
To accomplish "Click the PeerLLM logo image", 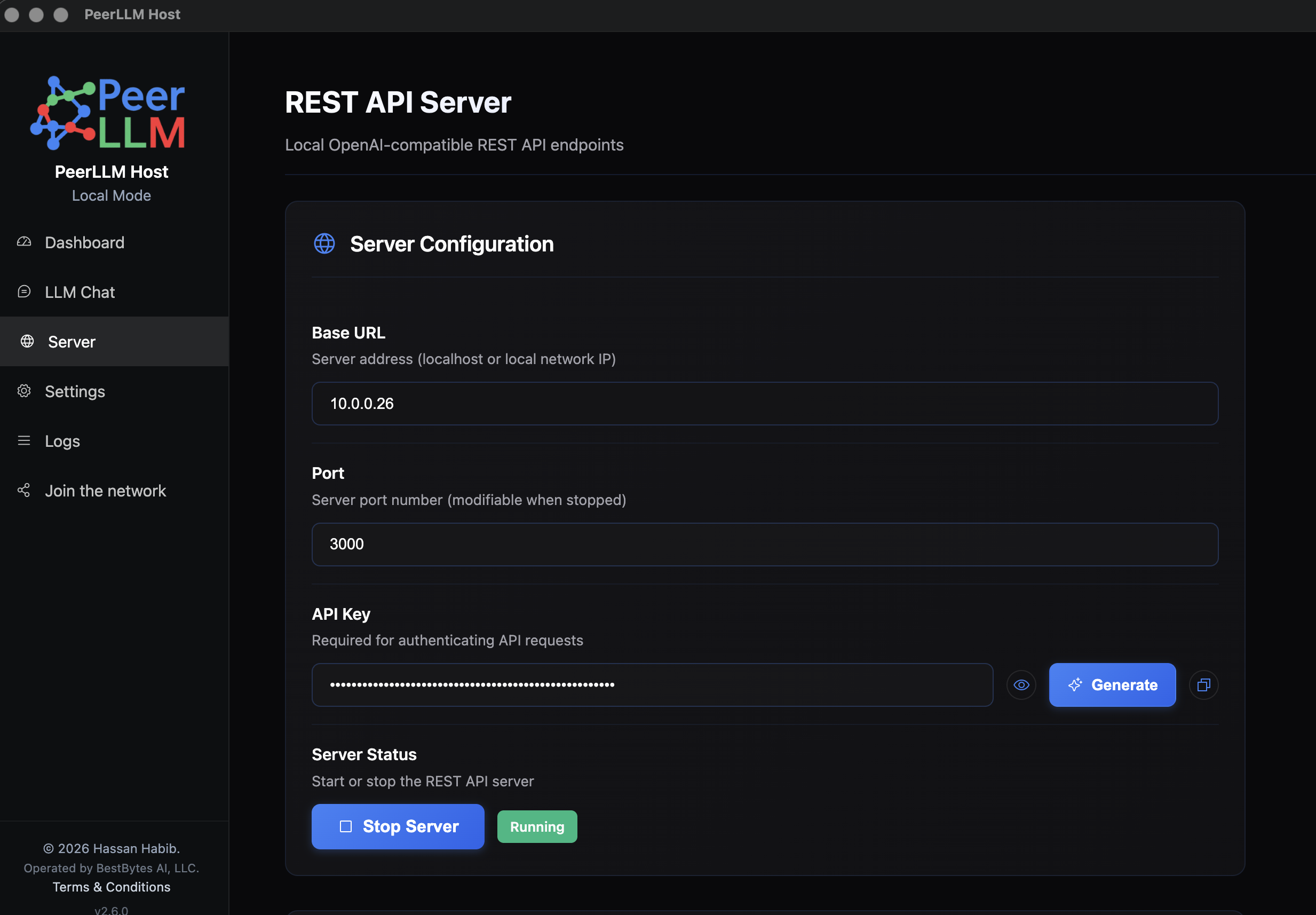I will click(108, 113).
